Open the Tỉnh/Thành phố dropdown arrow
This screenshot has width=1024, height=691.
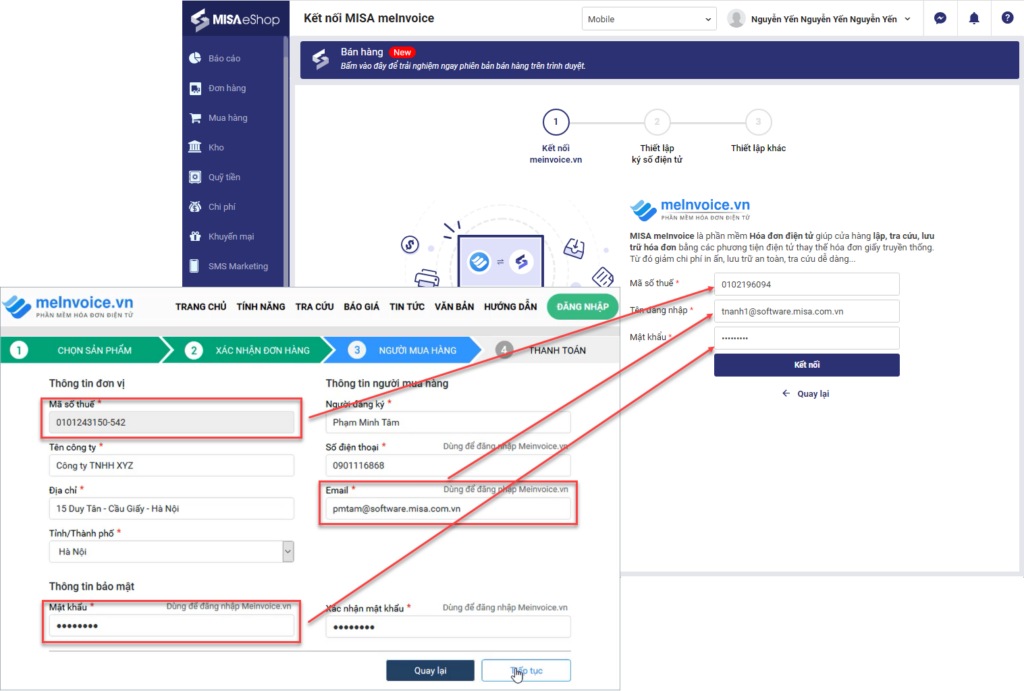(288, 551)
